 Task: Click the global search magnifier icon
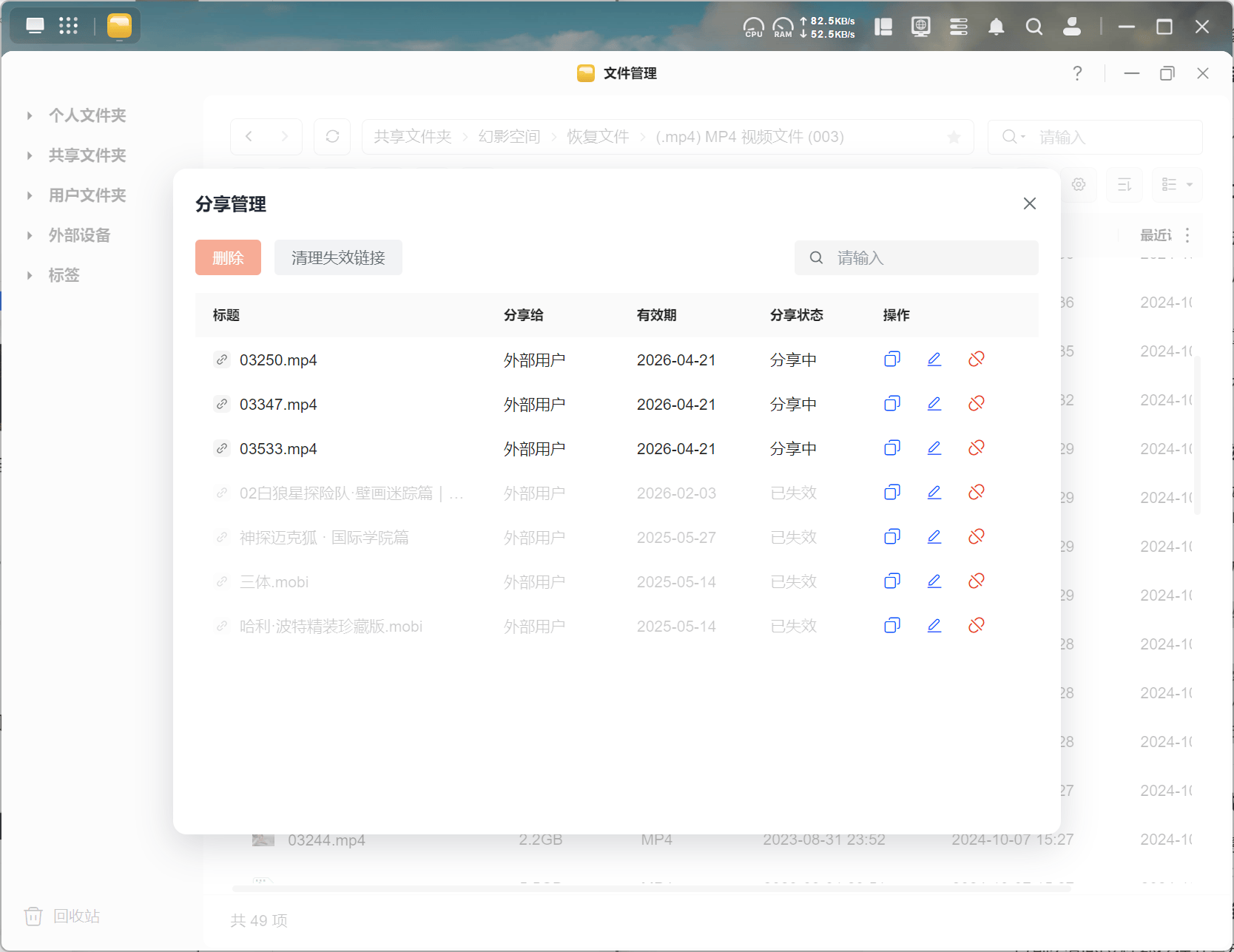[1034, 27]
